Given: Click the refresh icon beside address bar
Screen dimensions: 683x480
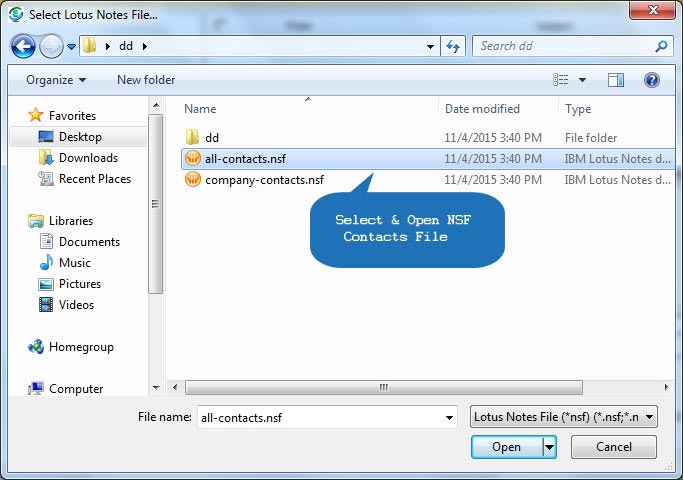Looking at the screenshot, I should (453, 46).
